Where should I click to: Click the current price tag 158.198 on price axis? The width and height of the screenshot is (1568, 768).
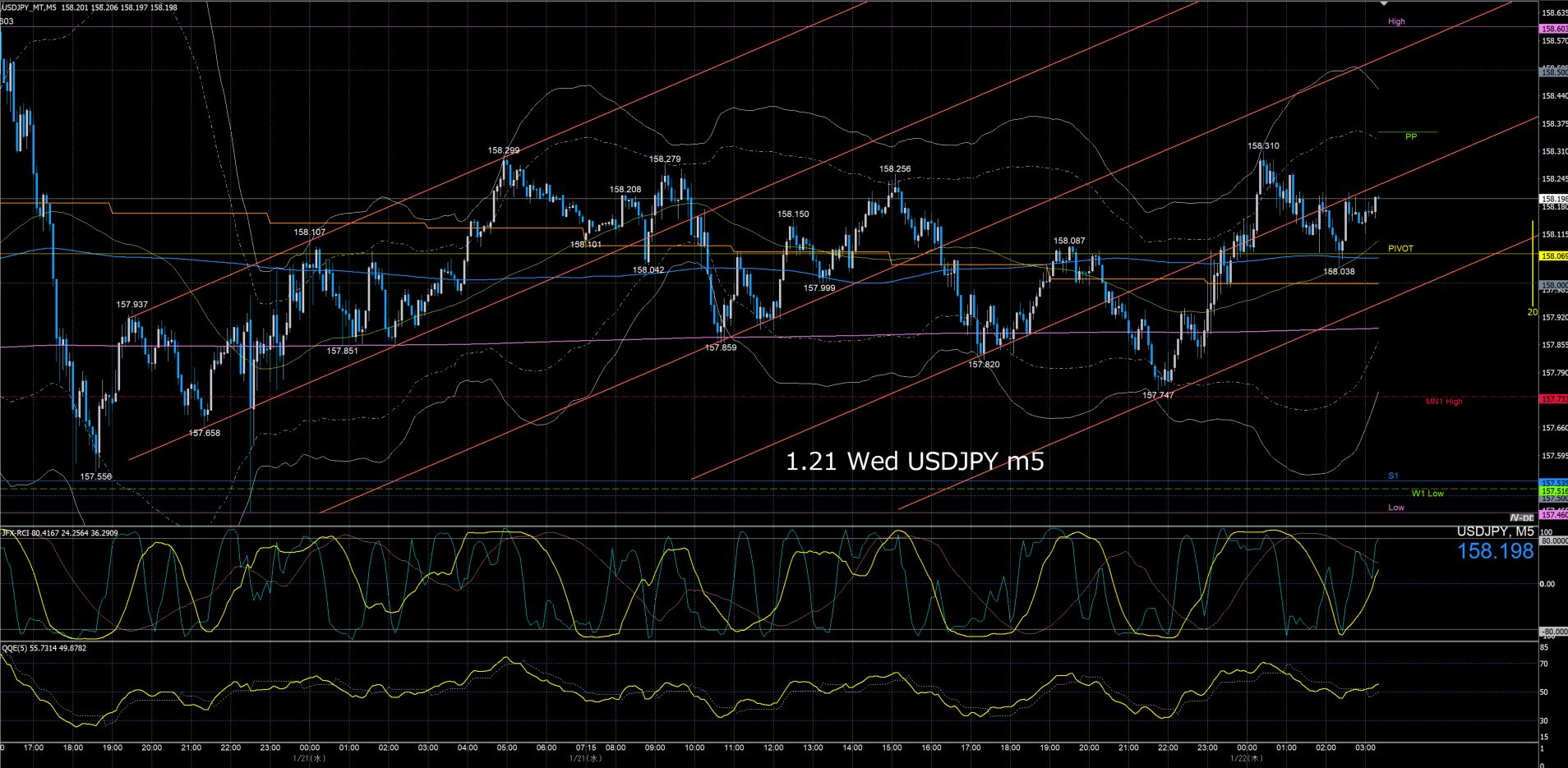click(x=1552, y=199)
